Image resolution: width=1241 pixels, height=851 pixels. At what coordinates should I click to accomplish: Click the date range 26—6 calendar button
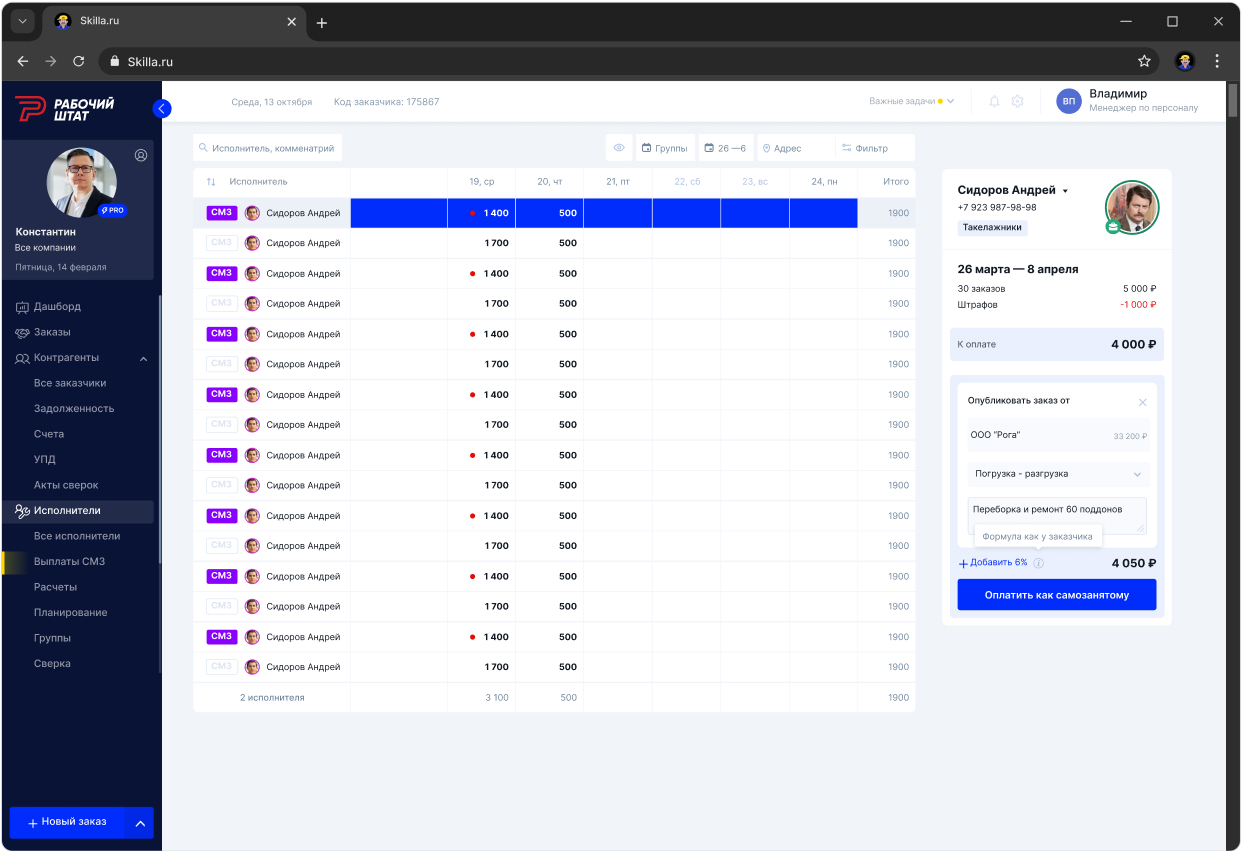click(x=726, y=147)
